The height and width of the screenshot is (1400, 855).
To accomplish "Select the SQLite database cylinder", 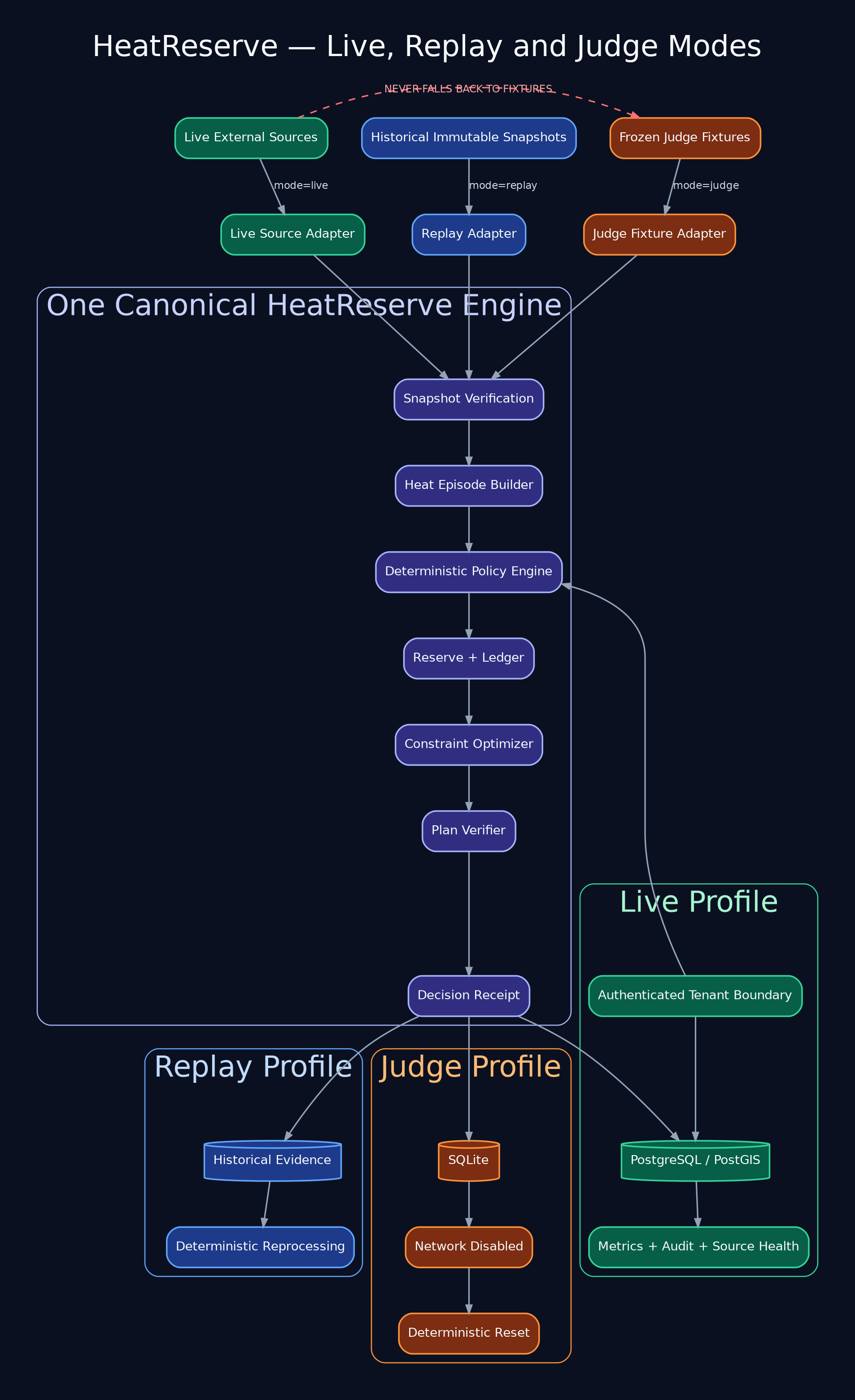I will coord(469,1161).
